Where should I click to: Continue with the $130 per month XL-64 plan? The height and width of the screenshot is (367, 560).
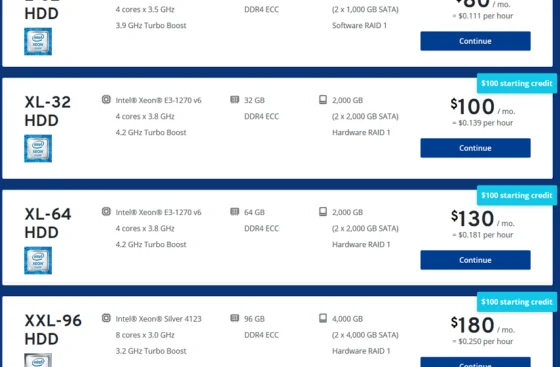pos(475,260)
